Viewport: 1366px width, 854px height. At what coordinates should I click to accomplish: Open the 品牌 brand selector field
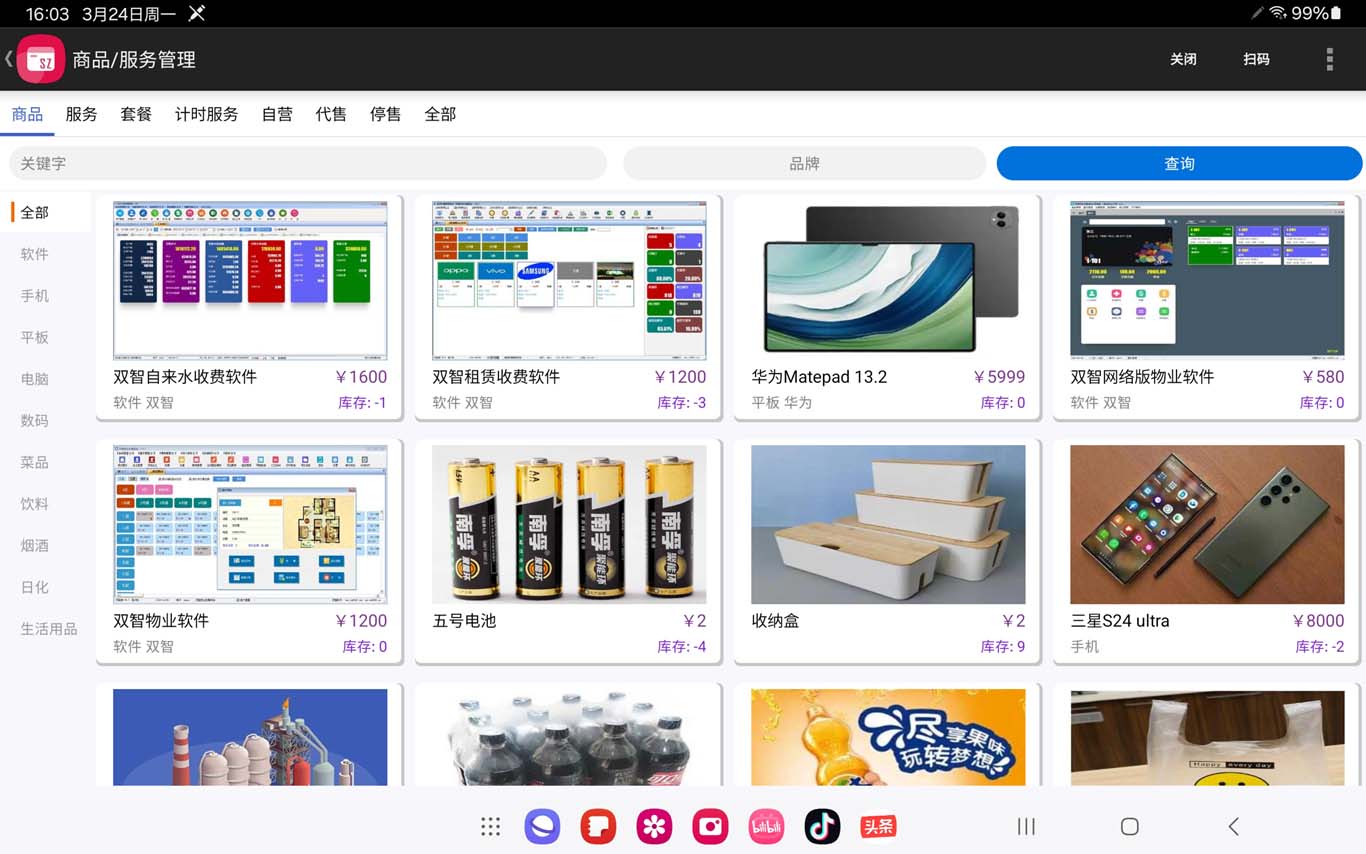click(x=805, y=163)
